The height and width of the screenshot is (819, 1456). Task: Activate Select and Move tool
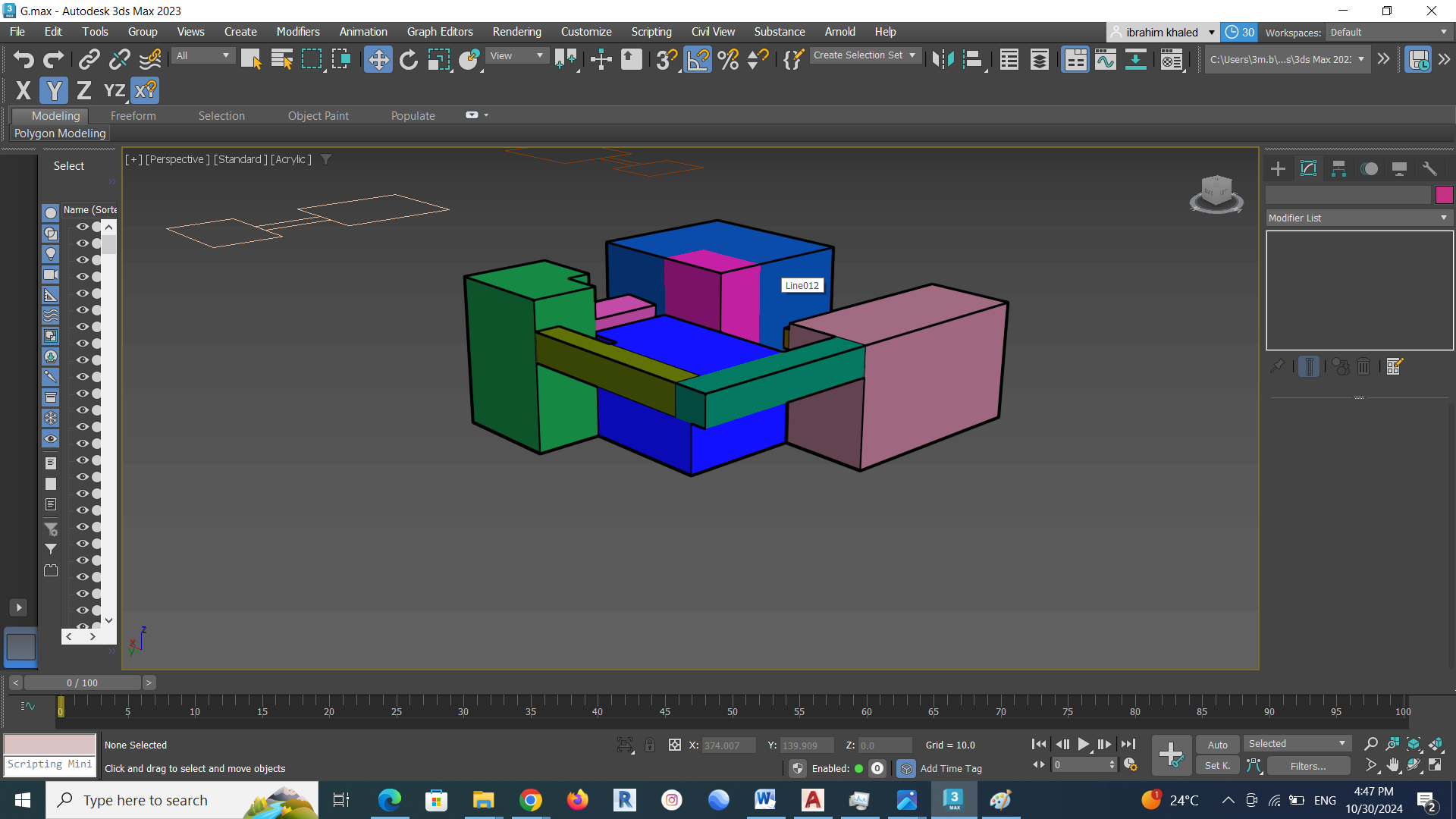(x=378, y=59)
